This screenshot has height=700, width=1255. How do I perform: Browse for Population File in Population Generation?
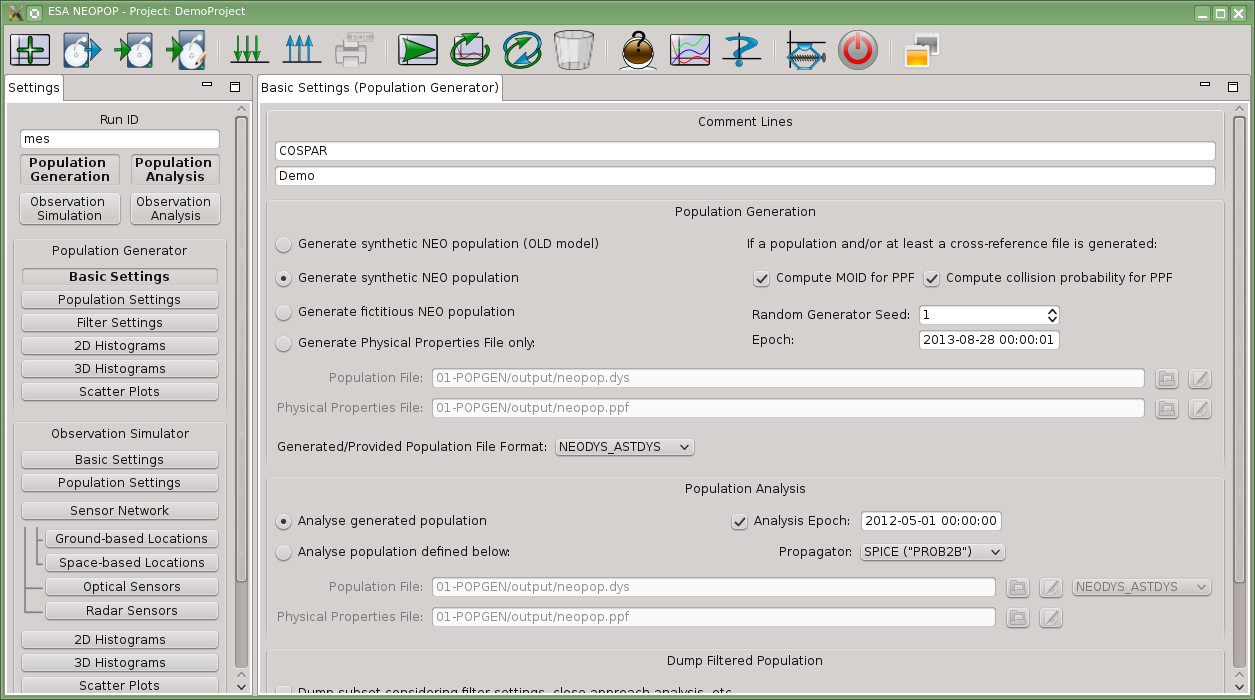pos(1166,378)
